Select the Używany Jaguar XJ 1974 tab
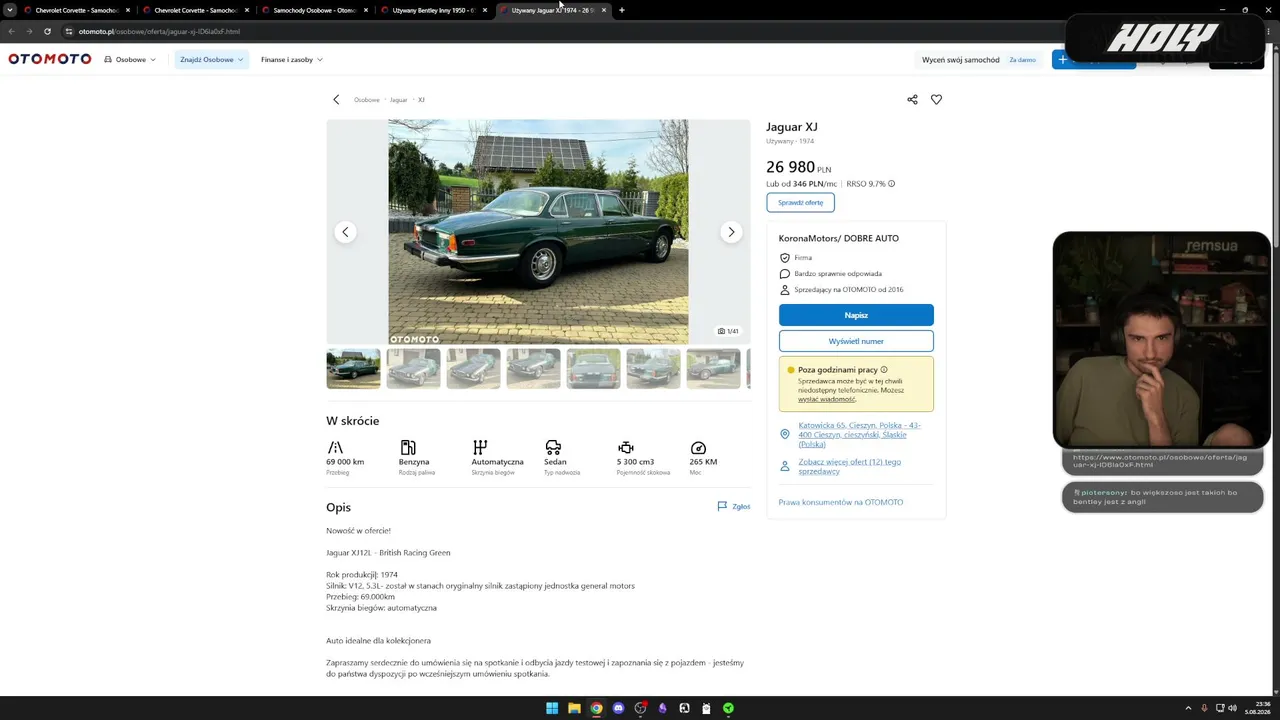The height and width of the screenshot is (720, 1280). (552, 10)
